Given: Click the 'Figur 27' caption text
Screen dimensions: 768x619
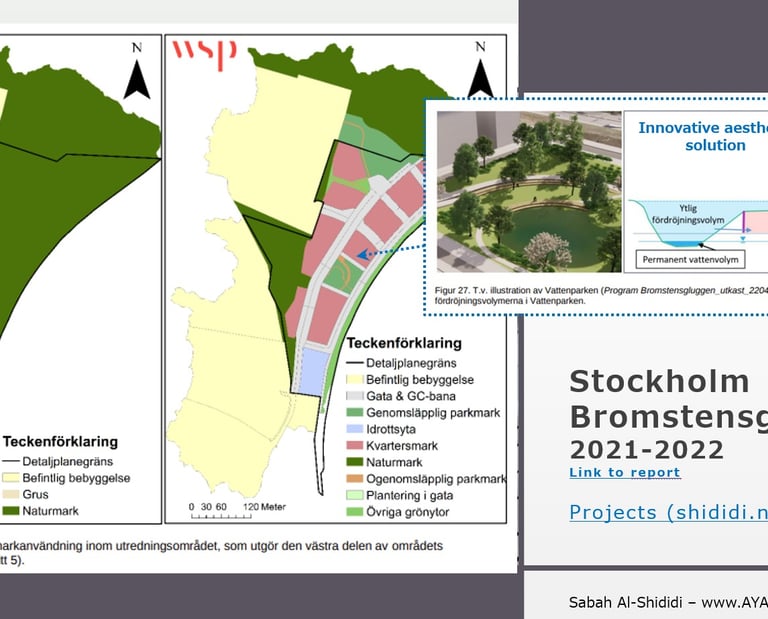Looking at the screenshot, I should [601, 295].
